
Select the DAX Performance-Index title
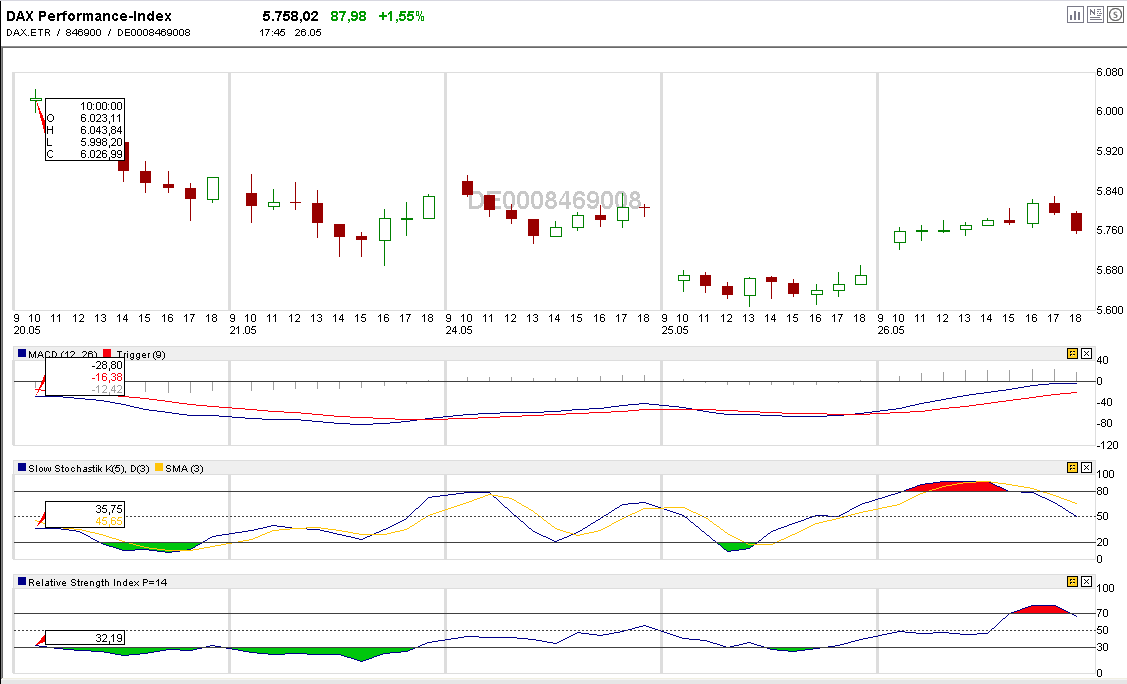pos(89,16)
